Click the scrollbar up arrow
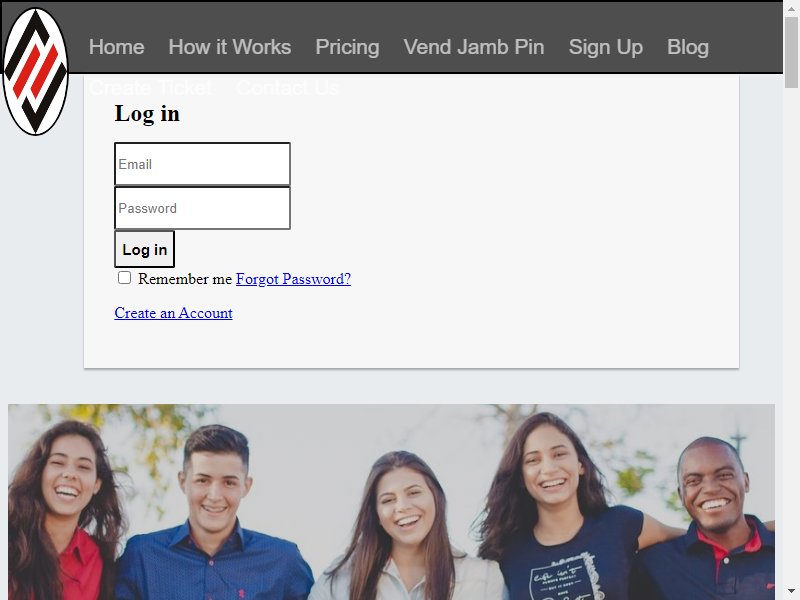The width and height of the screenshot is (800, 600). click(x=791, y=9)
